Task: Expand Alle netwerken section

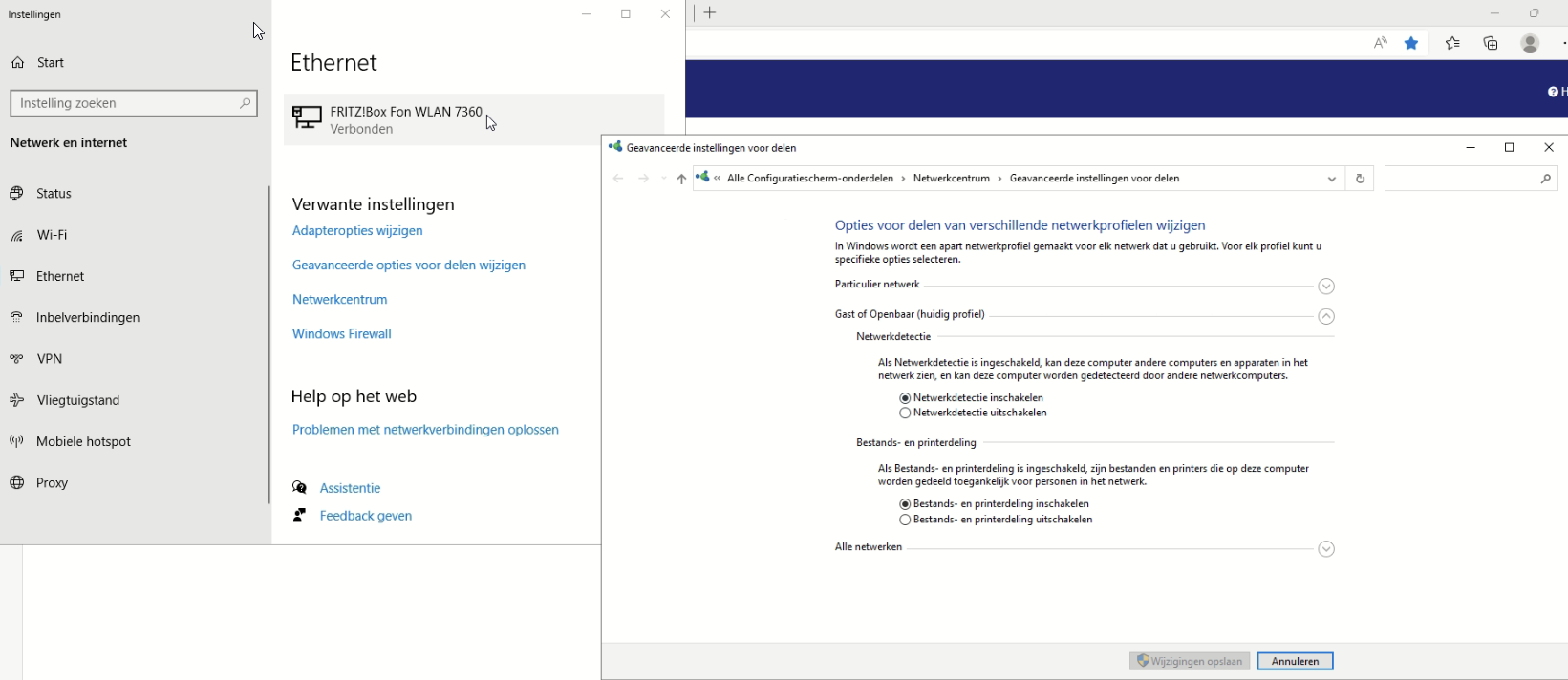Action: click(1326, 549)
